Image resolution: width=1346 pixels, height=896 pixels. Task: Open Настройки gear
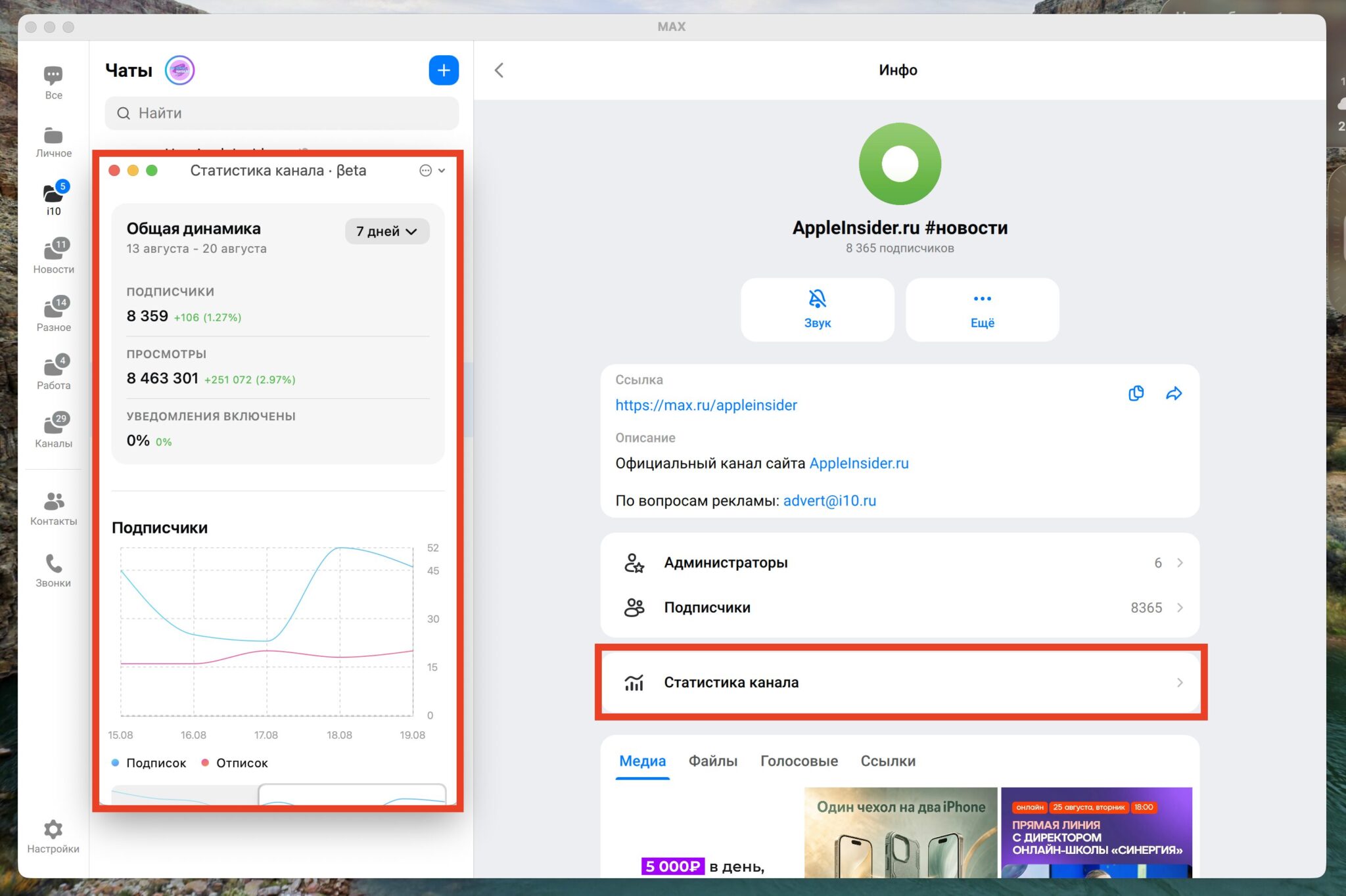click(x=53, y=836)
